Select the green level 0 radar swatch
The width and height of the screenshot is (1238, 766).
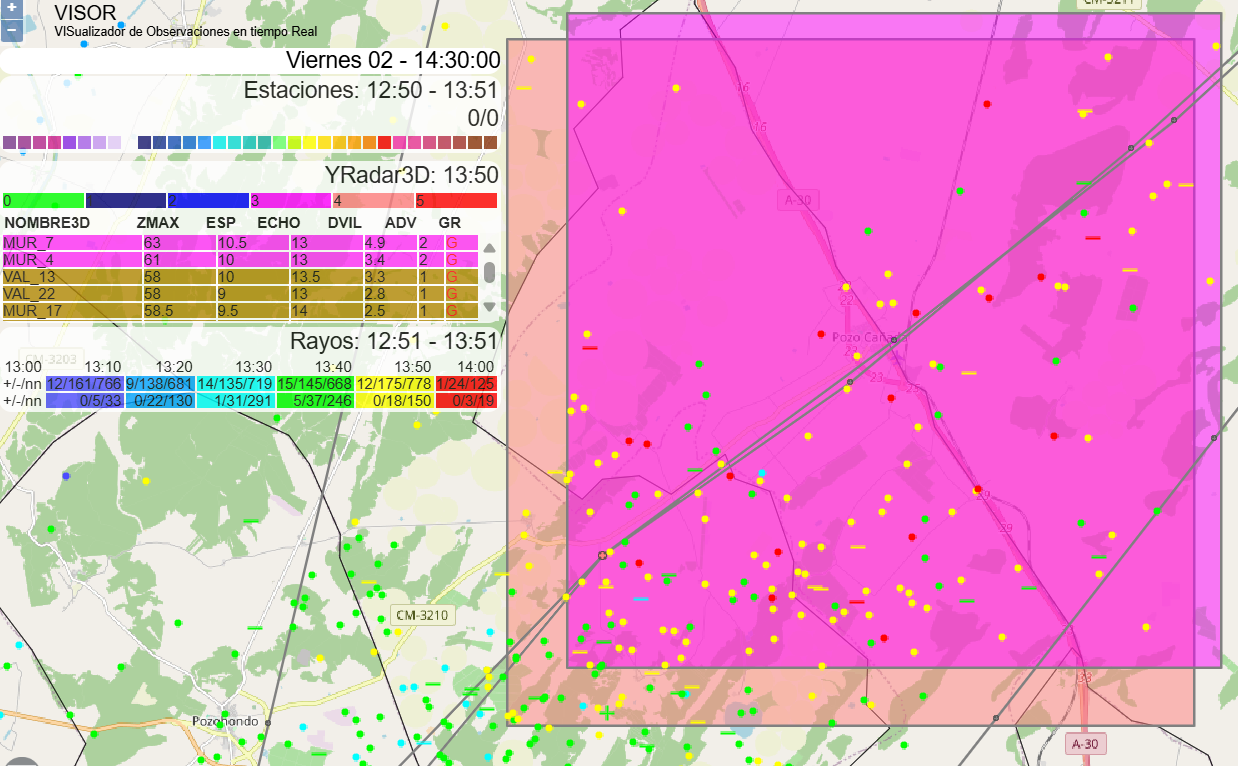(43, 200)
